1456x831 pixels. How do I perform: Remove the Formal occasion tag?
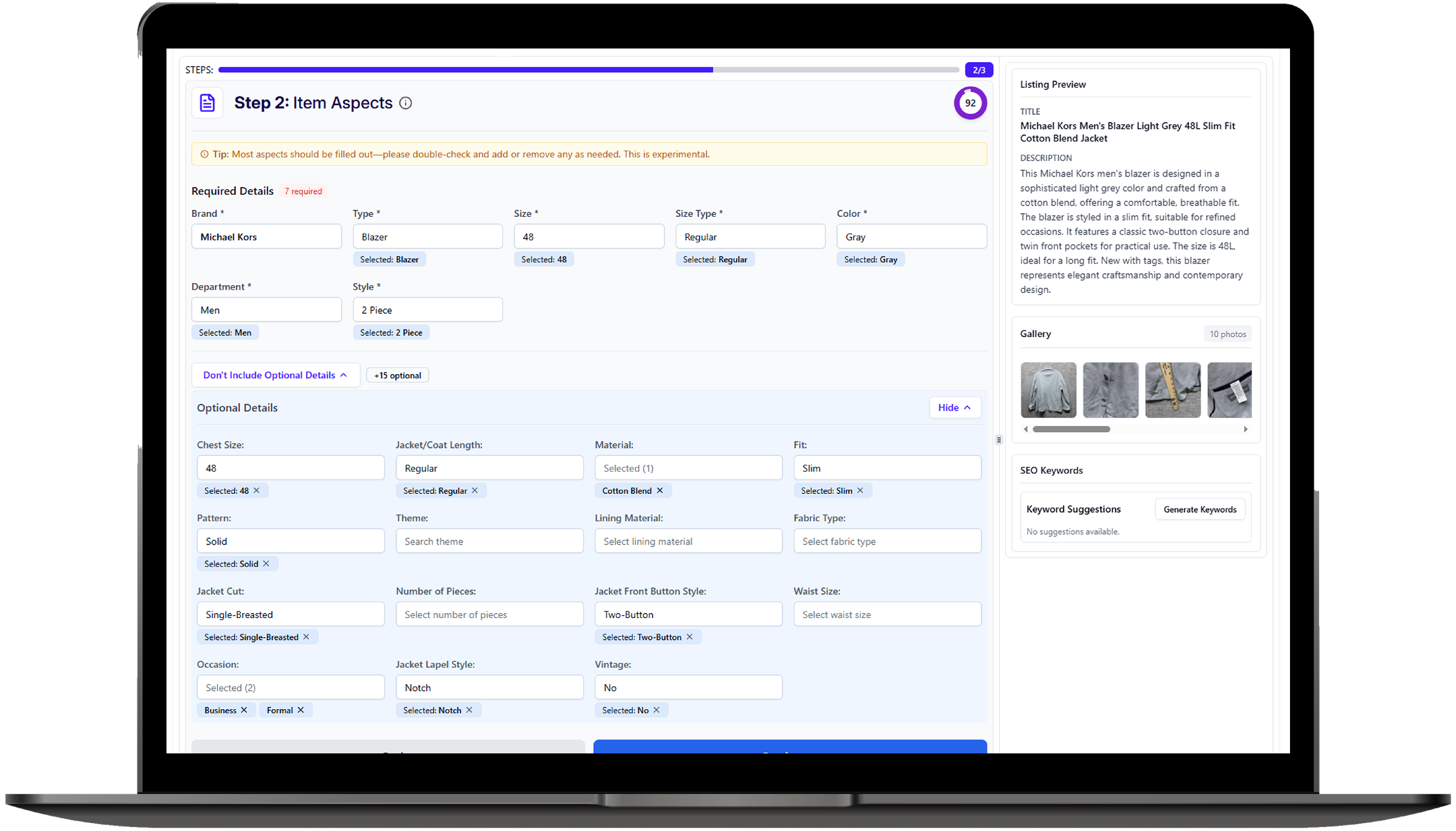(x=301, y=710)
